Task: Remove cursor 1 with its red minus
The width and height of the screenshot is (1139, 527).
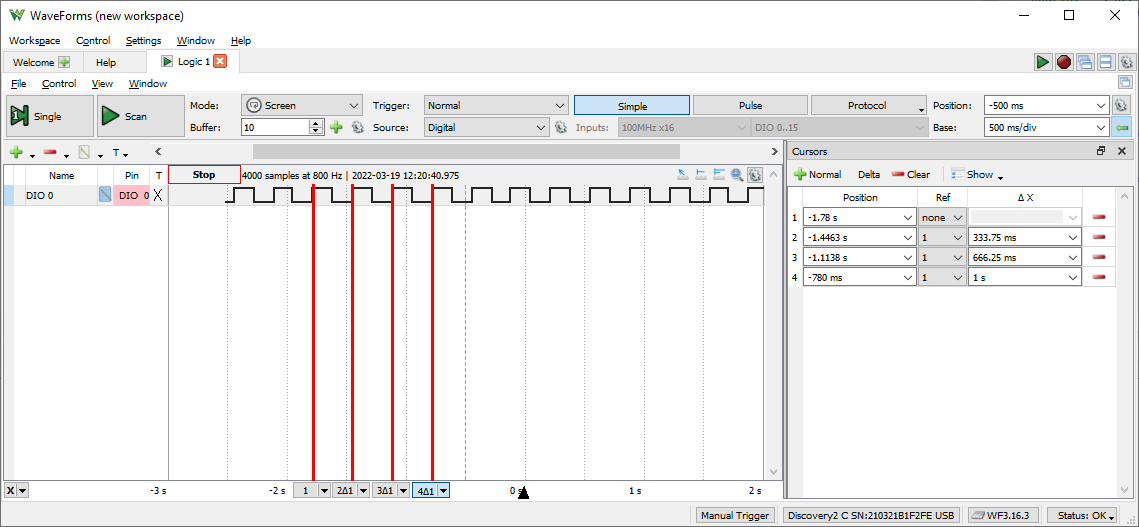Action: click(1098, 217)
